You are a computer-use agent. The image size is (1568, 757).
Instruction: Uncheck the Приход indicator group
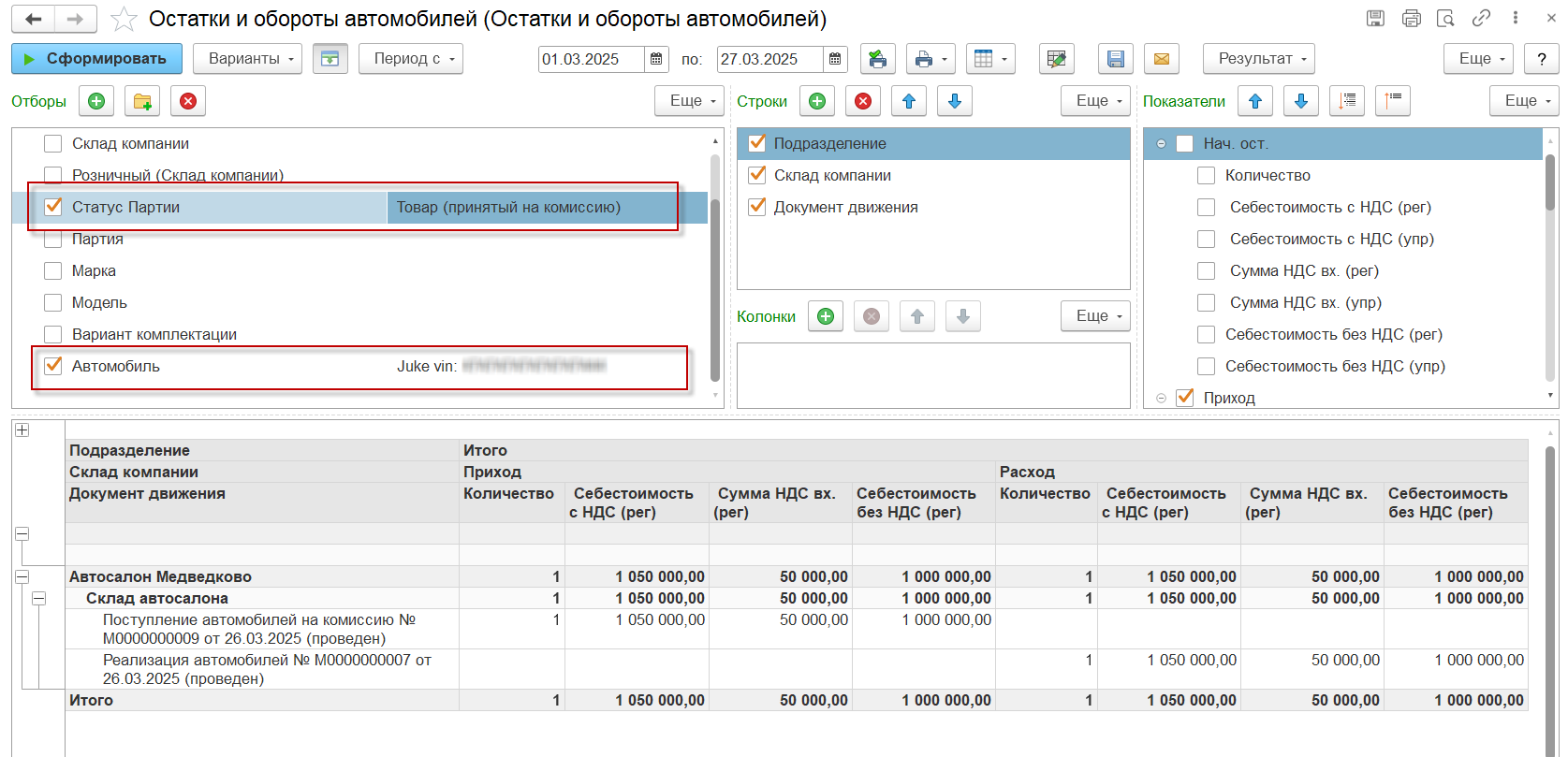1185,398
